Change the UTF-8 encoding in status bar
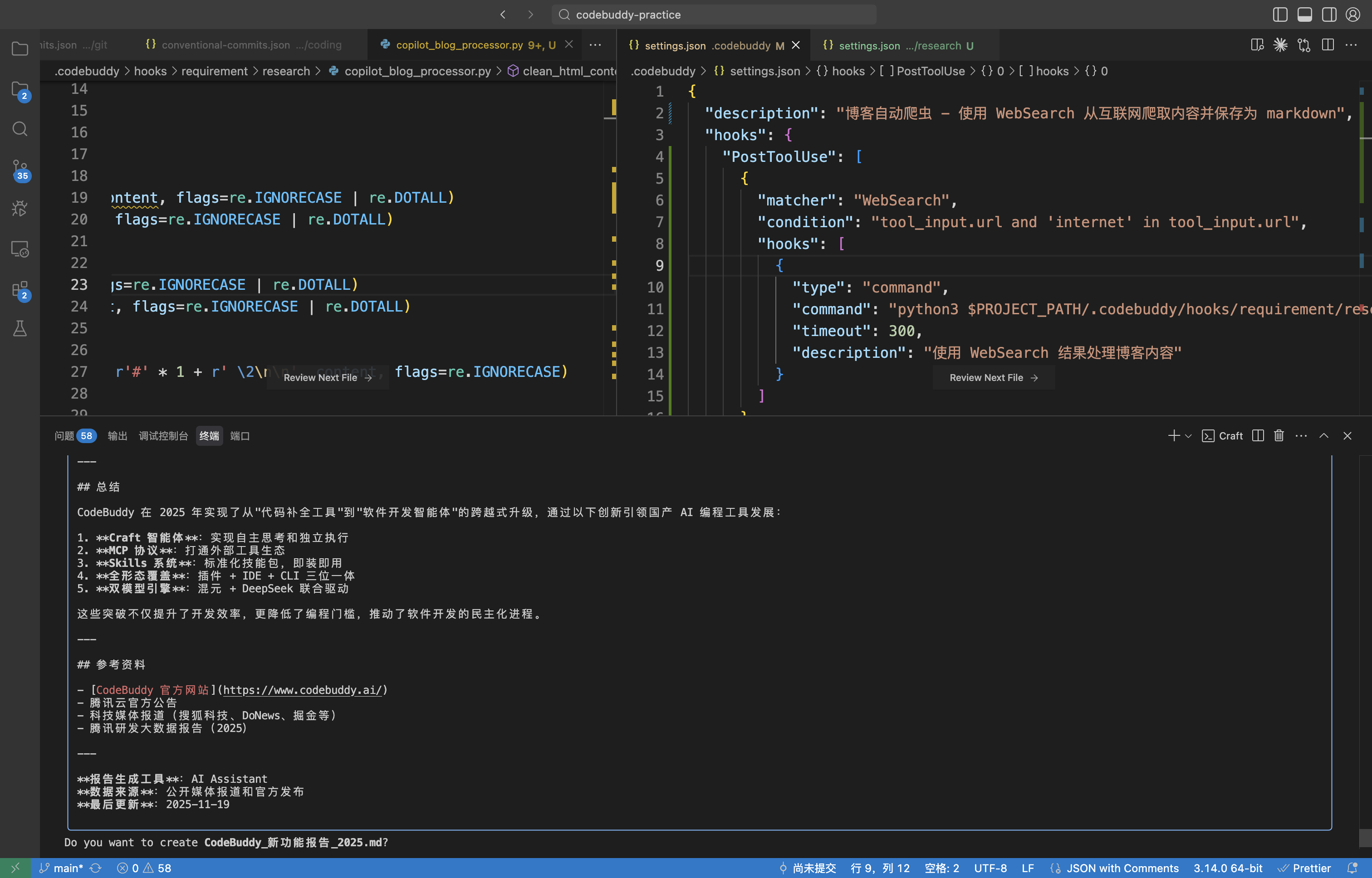Screen dimensions: 1372x878 click(990, 868)
